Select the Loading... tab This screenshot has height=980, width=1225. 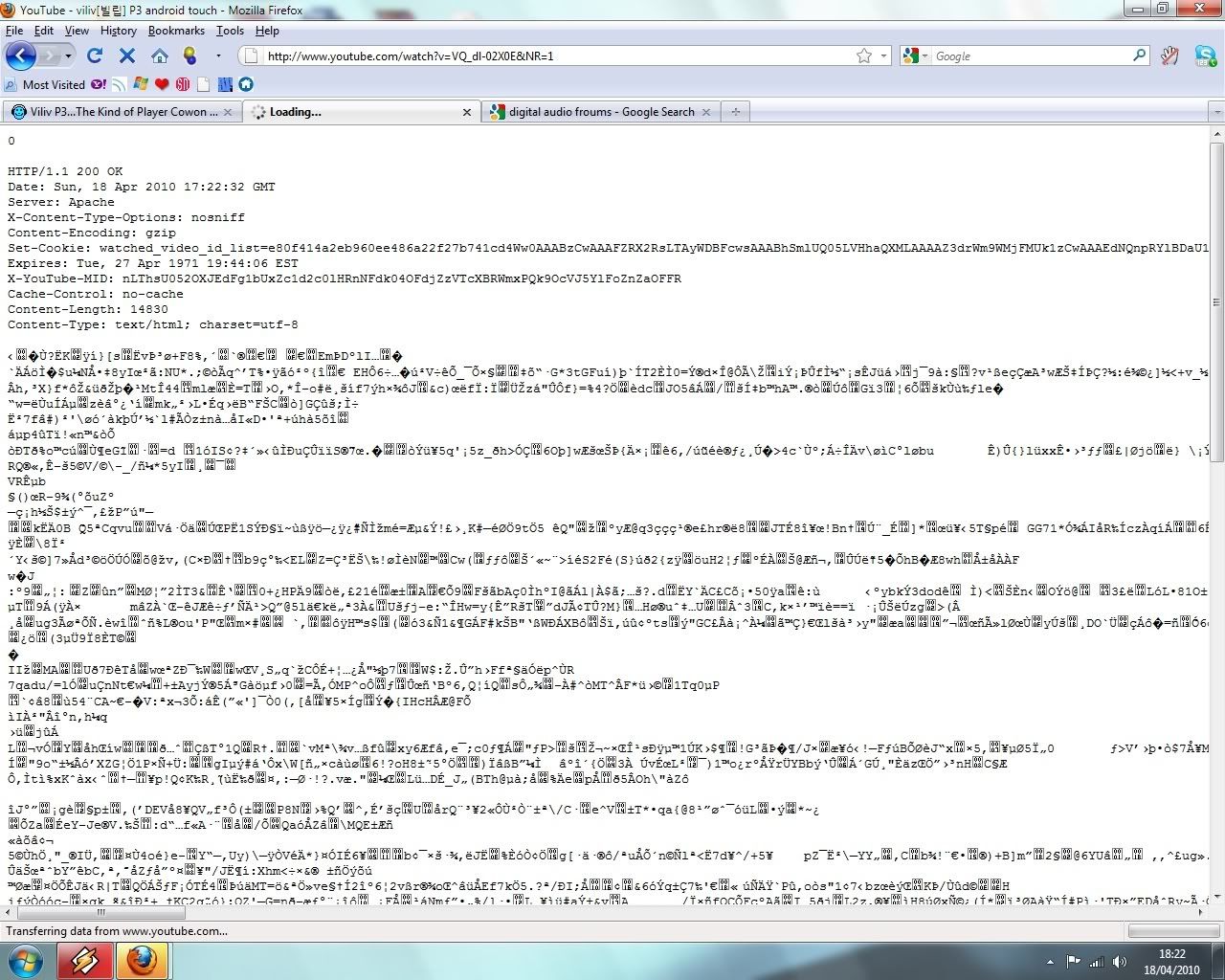point(361,112)
